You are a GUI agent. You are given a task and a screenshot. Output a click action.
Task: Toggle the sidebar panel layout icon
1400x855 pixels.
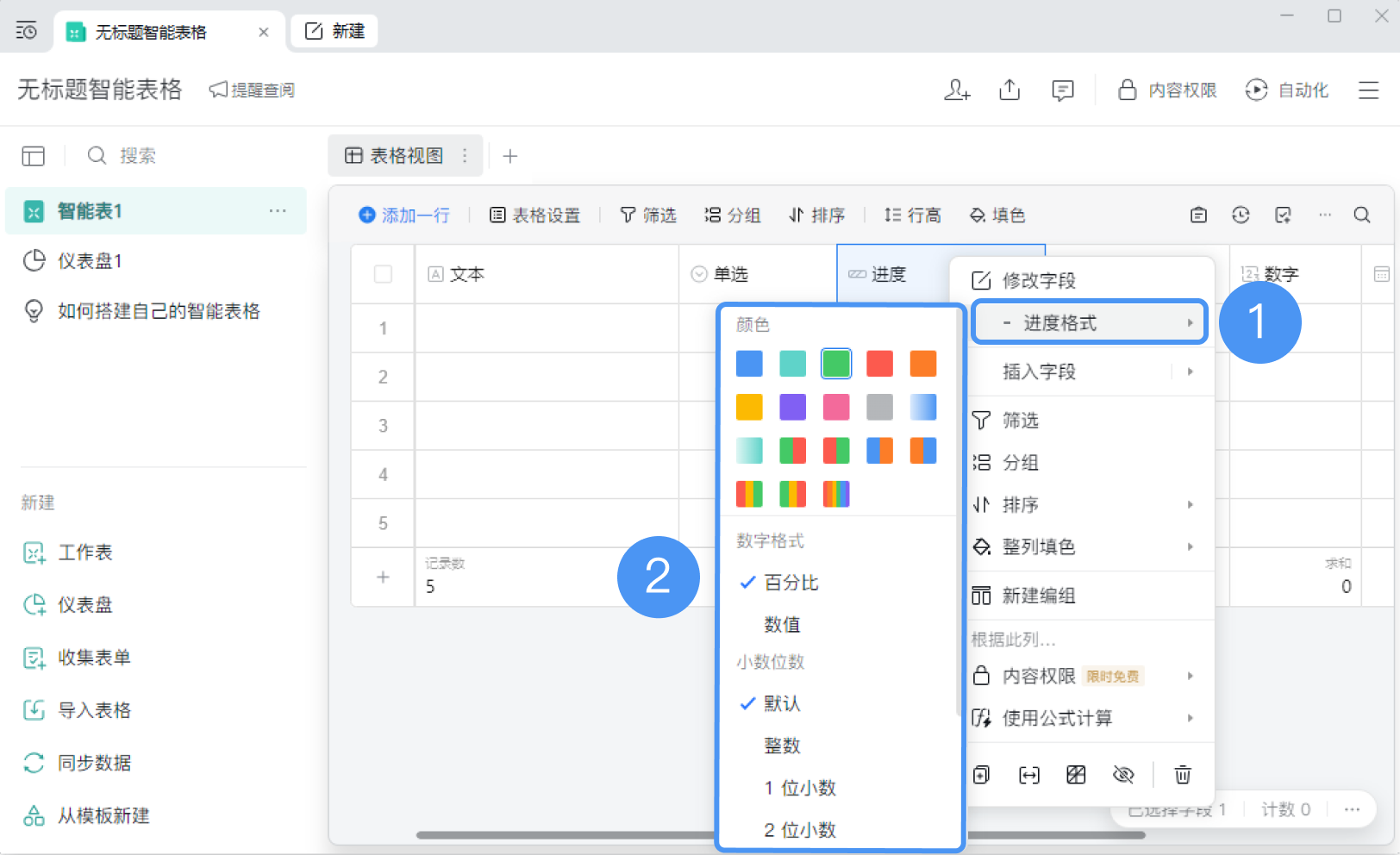(x=34, y=156)
